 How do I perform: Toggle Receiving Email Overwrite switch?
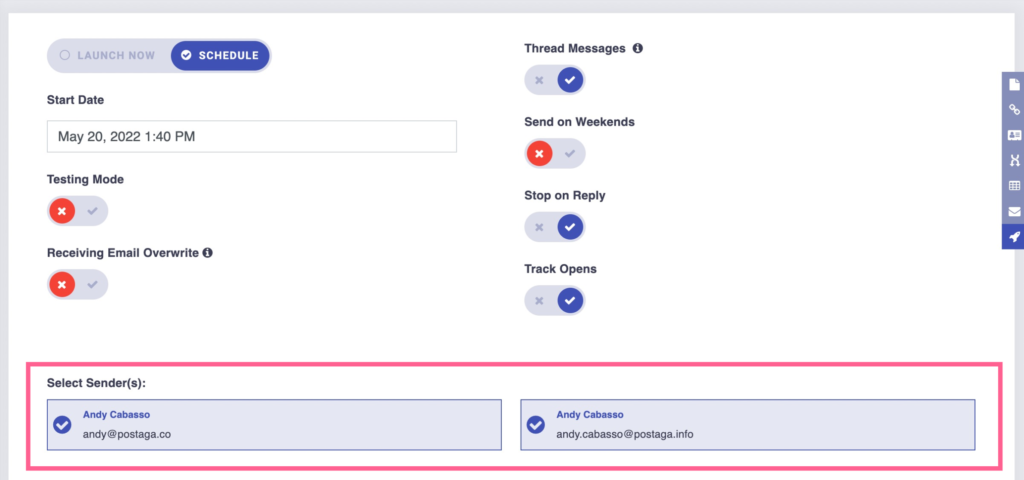(x=77, y=284)
